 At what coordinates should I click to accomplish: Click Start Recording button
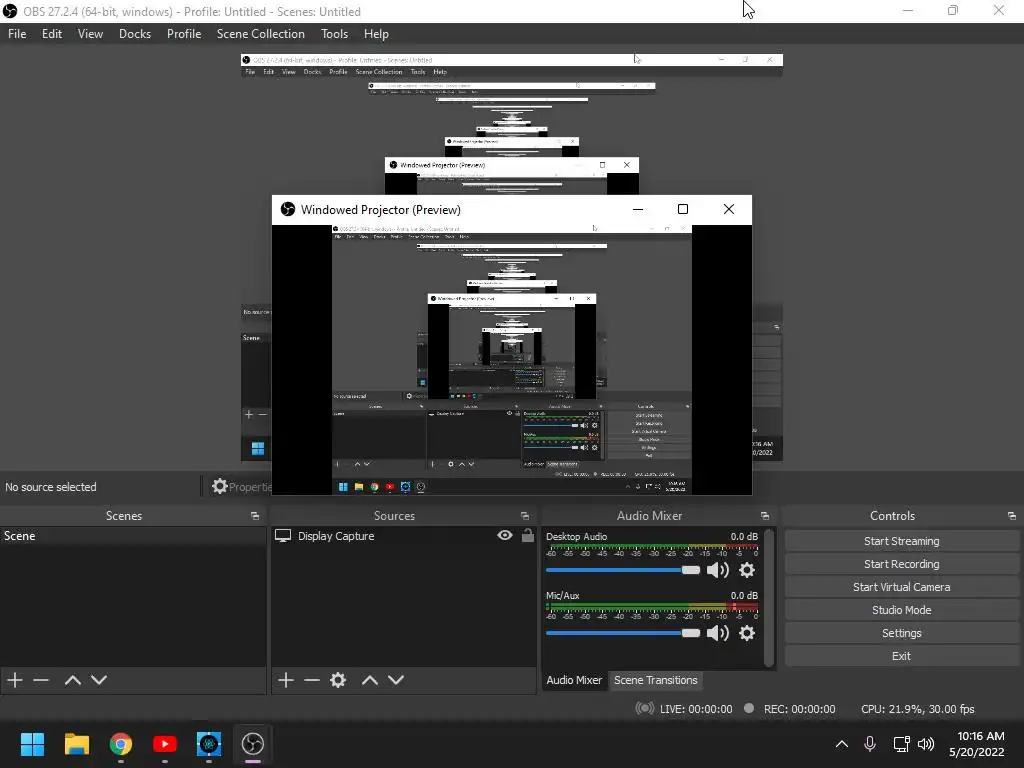(x=901, y=564)
